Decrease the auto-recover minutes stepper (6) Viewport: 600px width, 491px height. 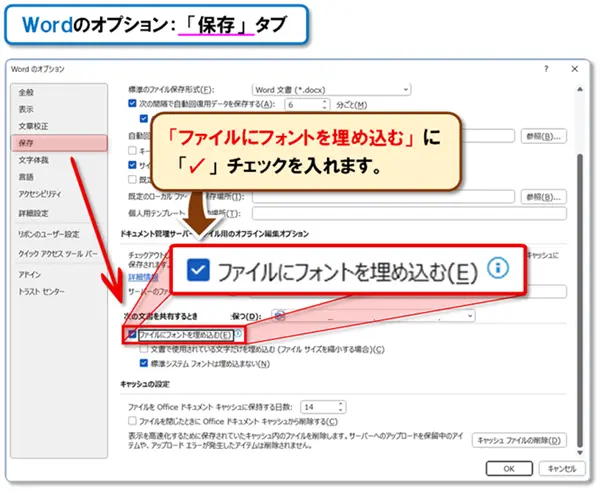325,108
